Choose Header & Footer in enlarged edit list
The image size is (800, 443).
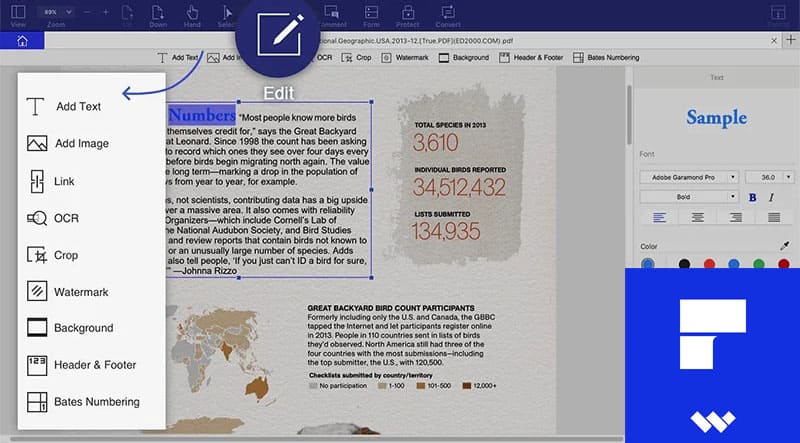[x=82, y=365]
